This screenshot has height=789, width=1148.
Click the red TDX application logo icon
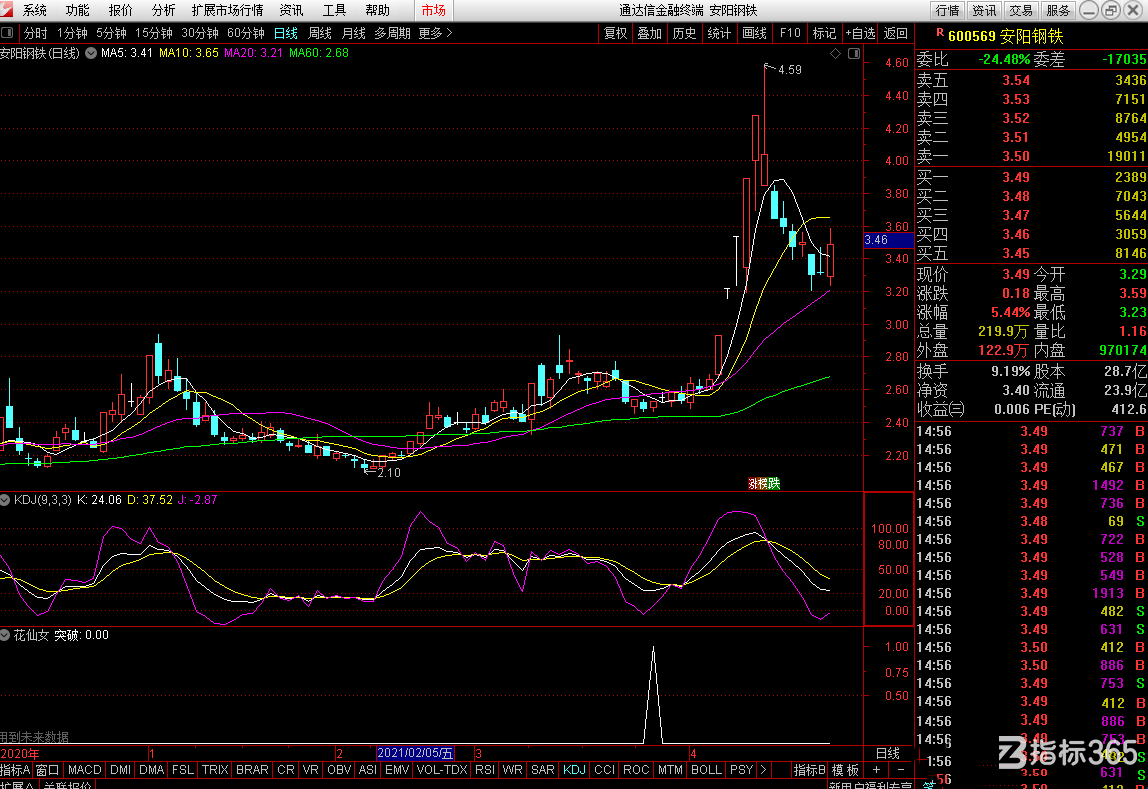pos(7,10)
